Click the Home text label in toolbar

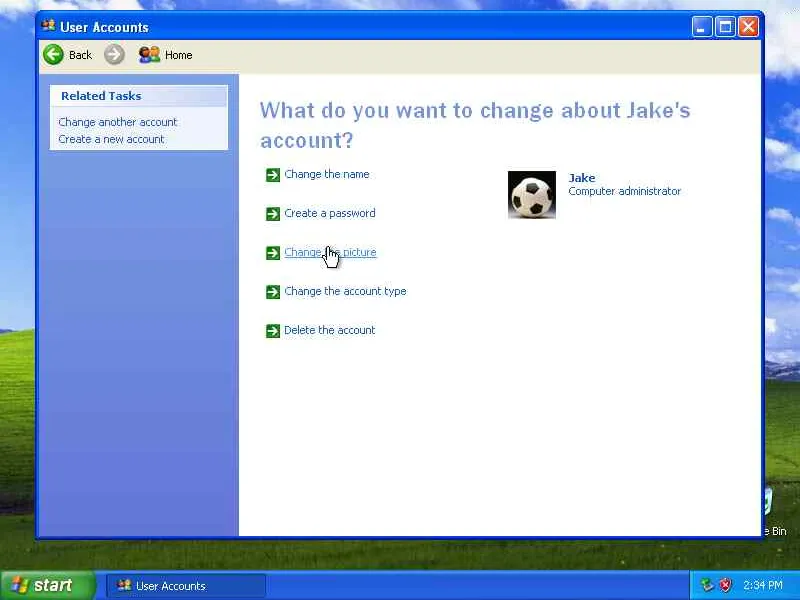tap(179, 55)
